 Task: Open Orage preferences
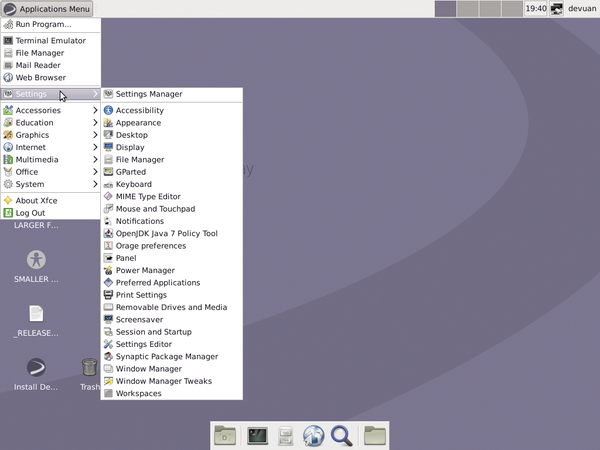click(x=172, y=246)
